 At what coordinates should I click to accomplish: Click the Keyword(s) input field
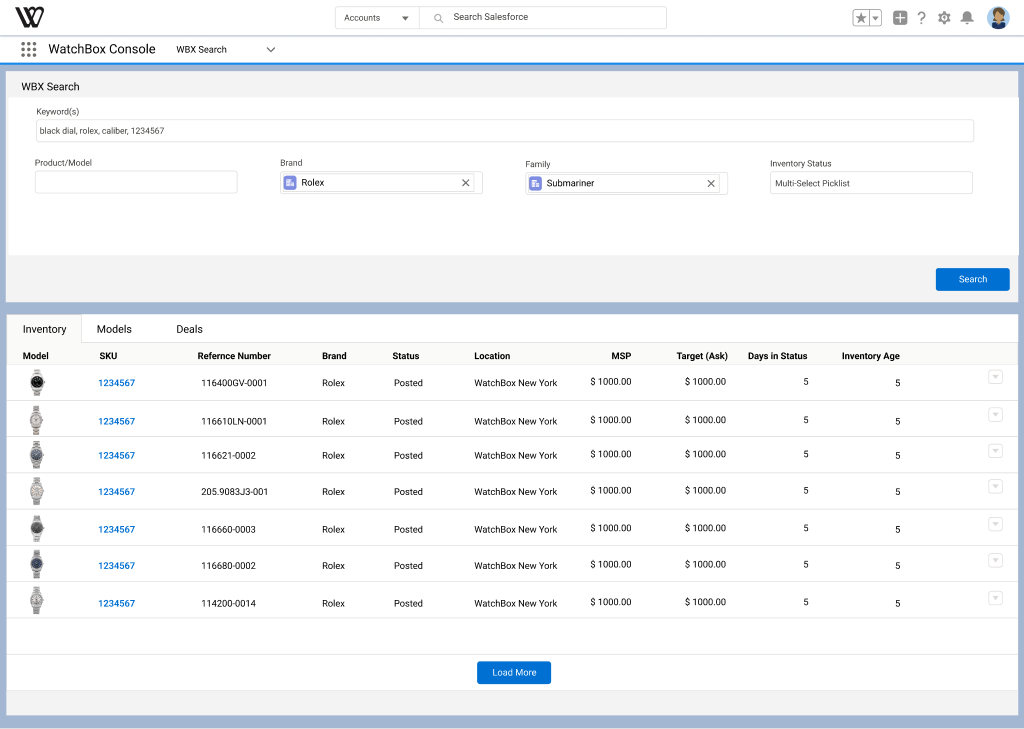(x=505, y=131)
